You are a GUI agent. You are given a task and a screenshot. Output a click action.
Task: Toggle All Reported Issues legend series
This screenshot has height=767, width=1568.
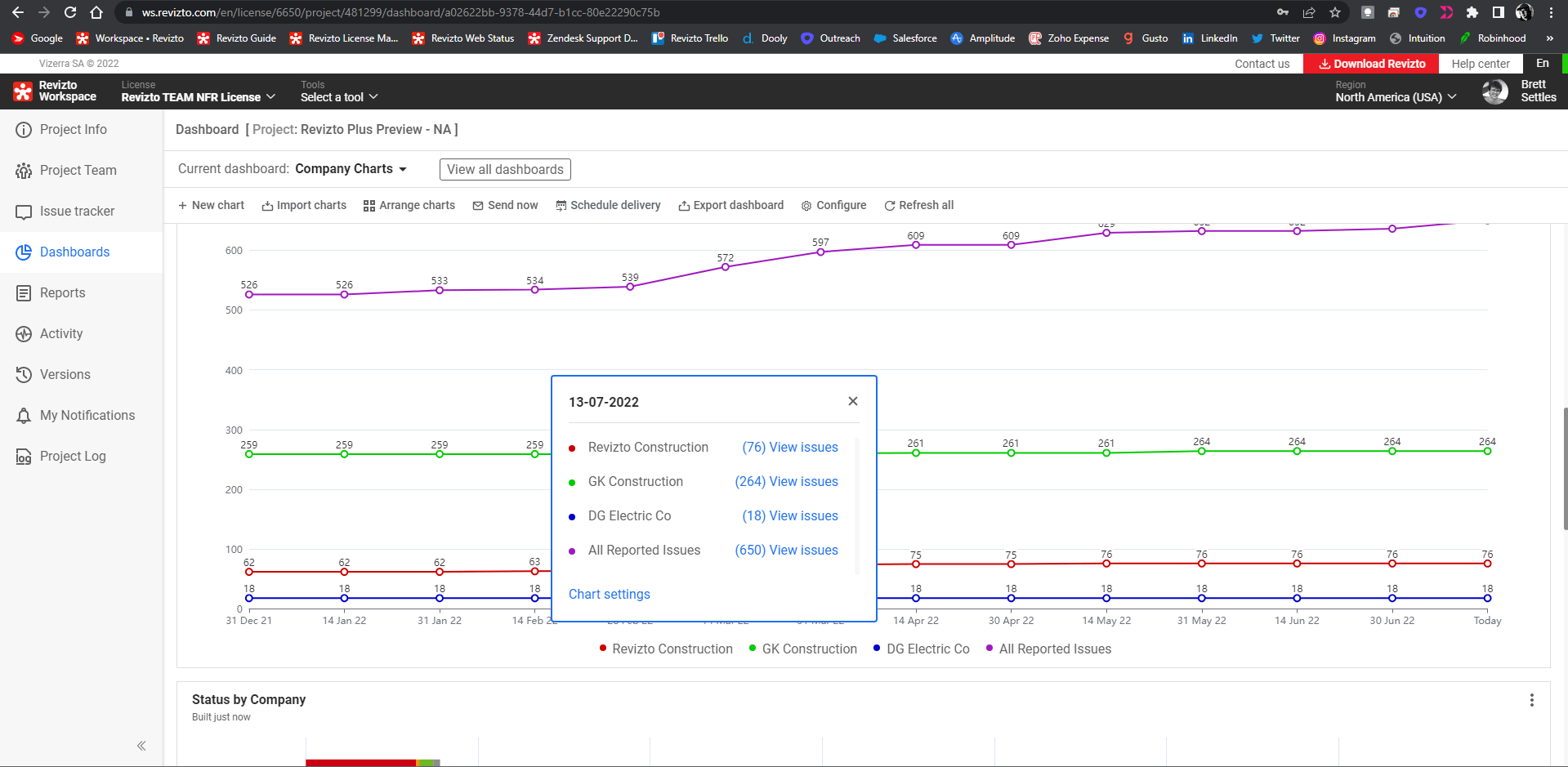coord(1048,649)
